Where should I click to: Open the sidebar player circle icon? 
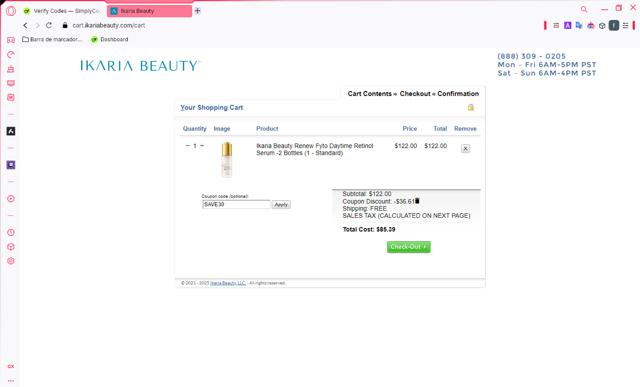[11, 199]
